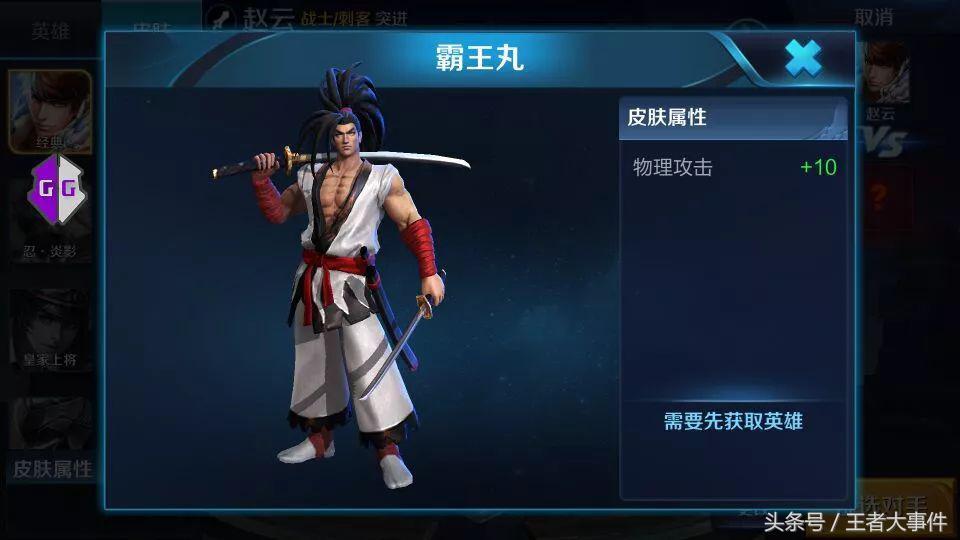Click the sword icon beside 赵云
960x540 pixels.
click(x=220, y=17)
